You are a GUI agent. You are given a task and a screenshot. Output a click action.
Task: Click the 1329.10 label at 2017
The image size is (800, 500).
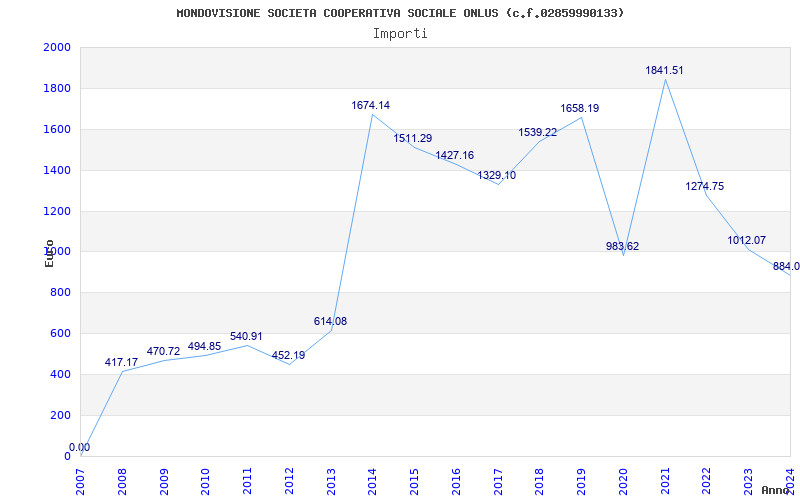point(496,176)
